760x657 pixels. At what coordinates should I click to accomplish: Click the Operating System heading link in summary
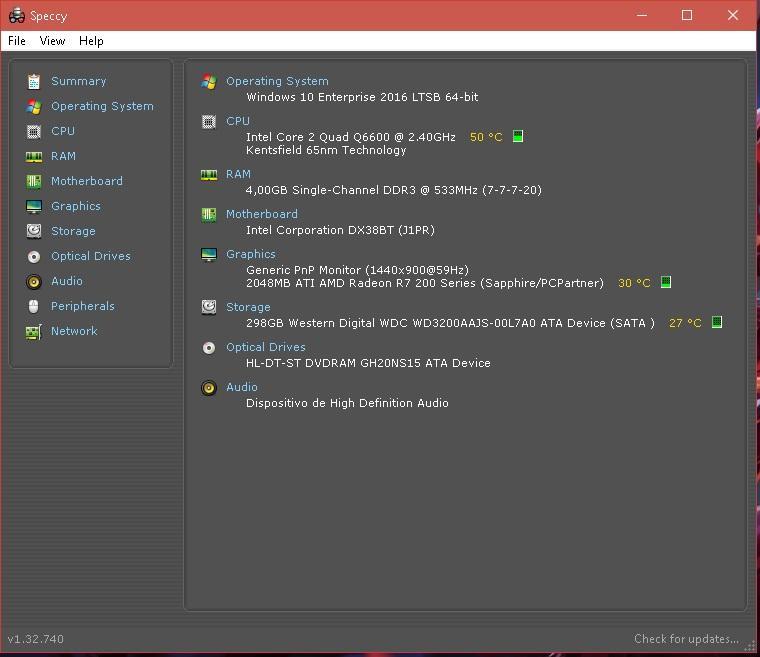[x=277, y=81]
